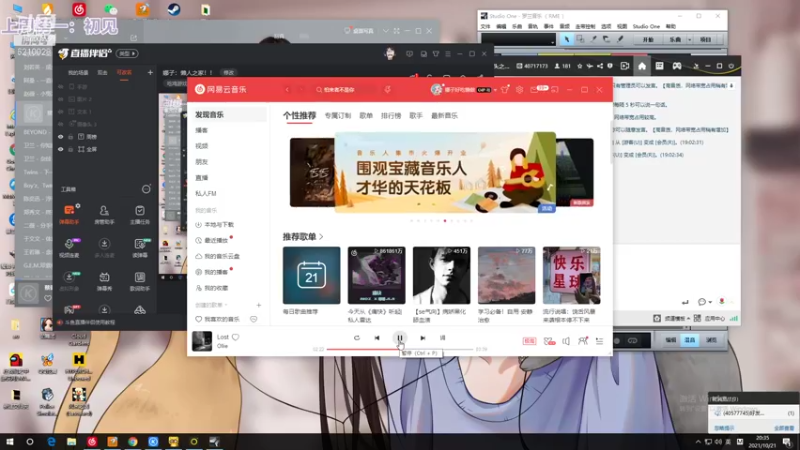Select the 排行榜 tab
The width and height of the screenshot is (800, 450).
(391, 116)
